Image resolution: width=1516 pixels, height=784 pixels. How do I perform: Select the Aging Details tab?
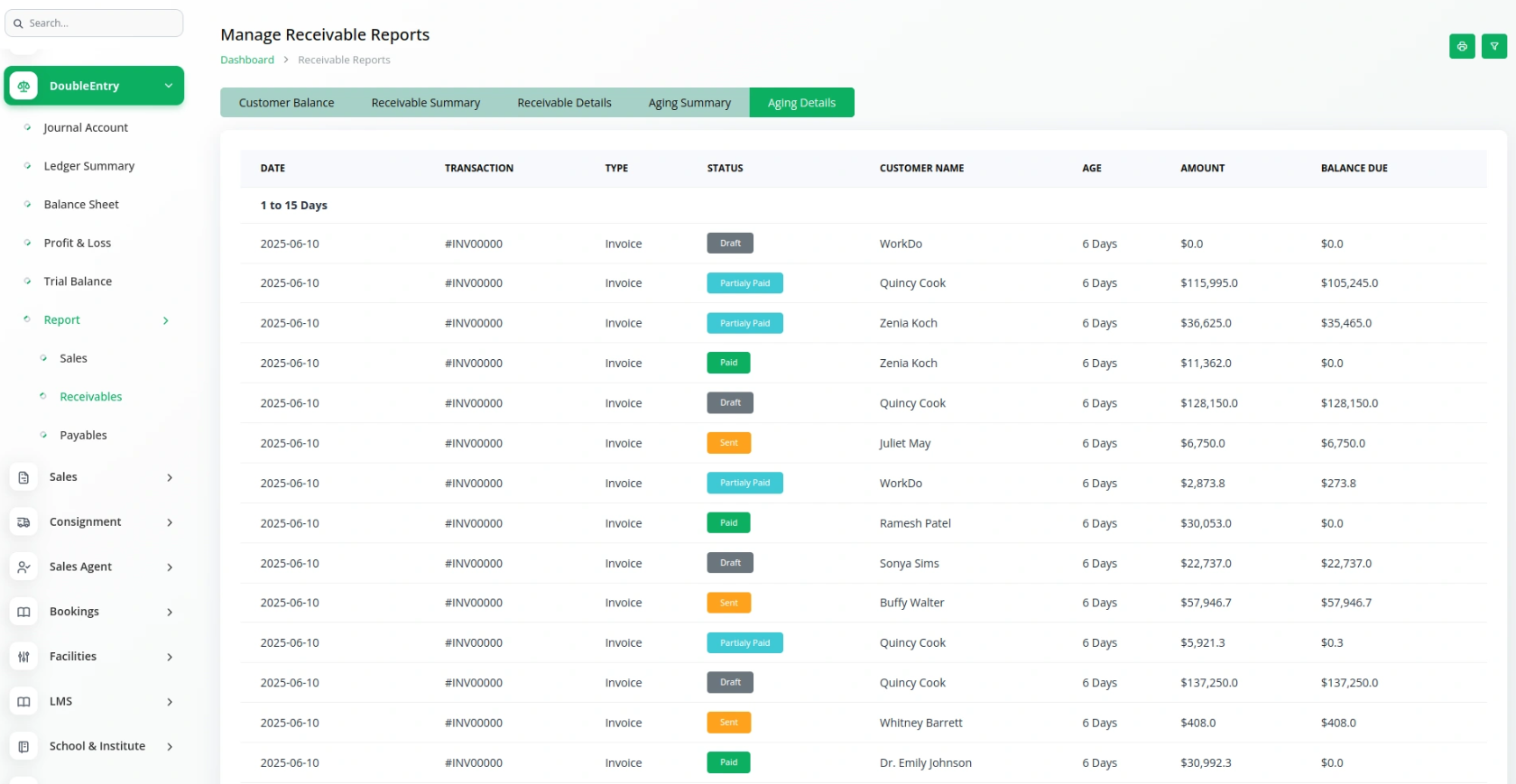click(x=801, y=103)
